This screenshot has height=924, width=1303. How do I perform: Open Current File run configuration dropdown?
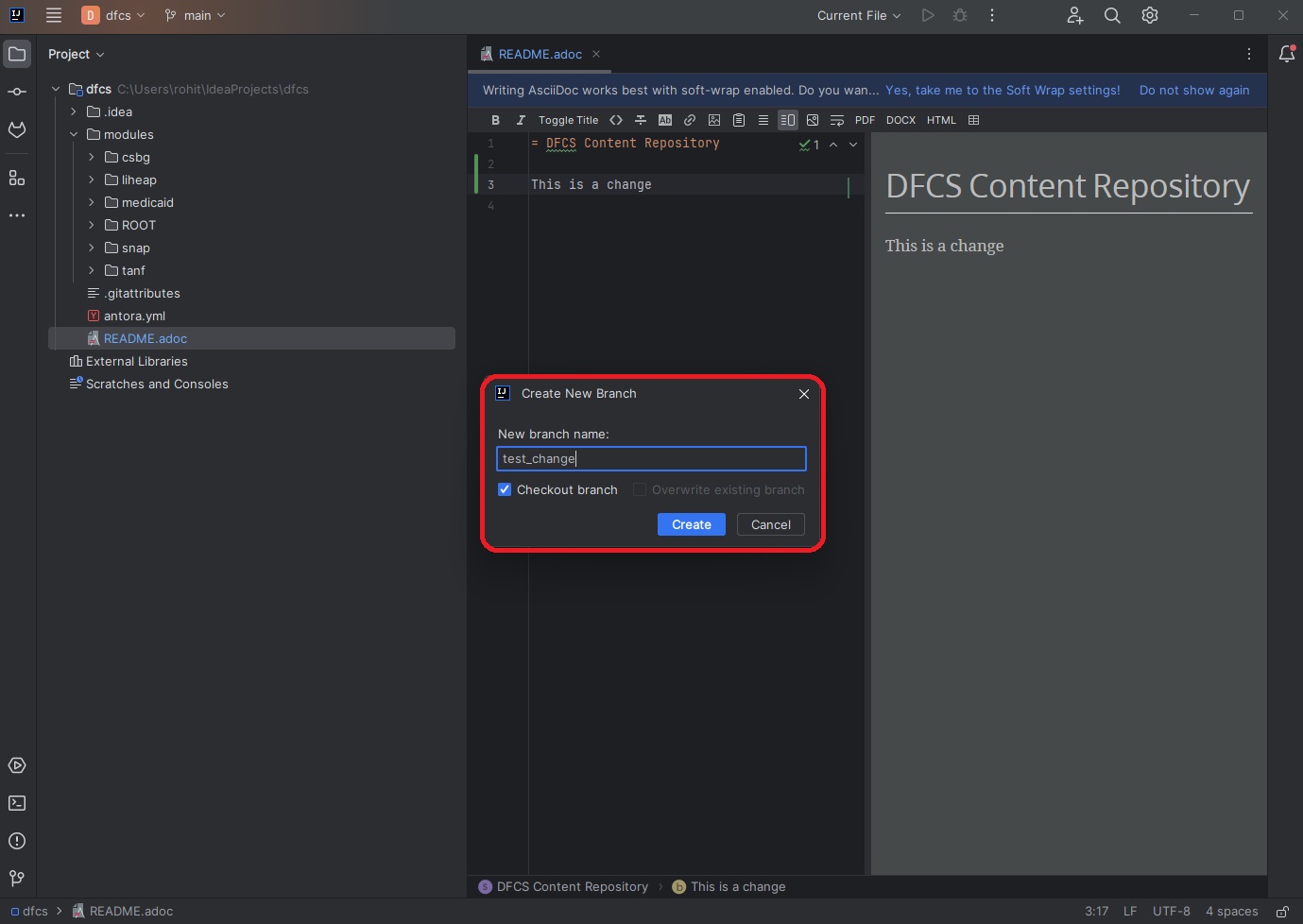tap(859, 15)
